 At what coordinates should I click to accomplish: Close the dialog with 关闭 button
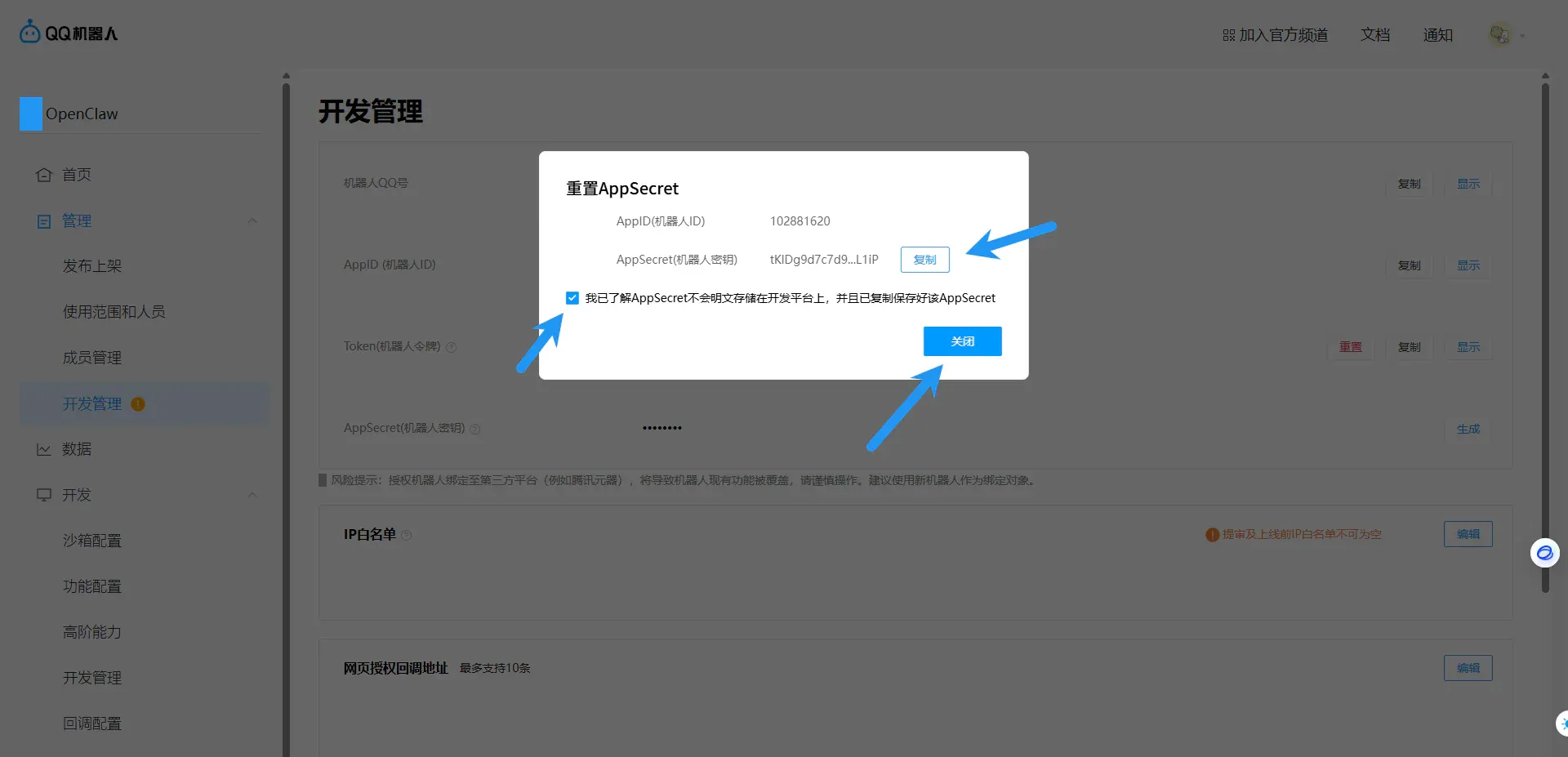(x=963, y=341)
